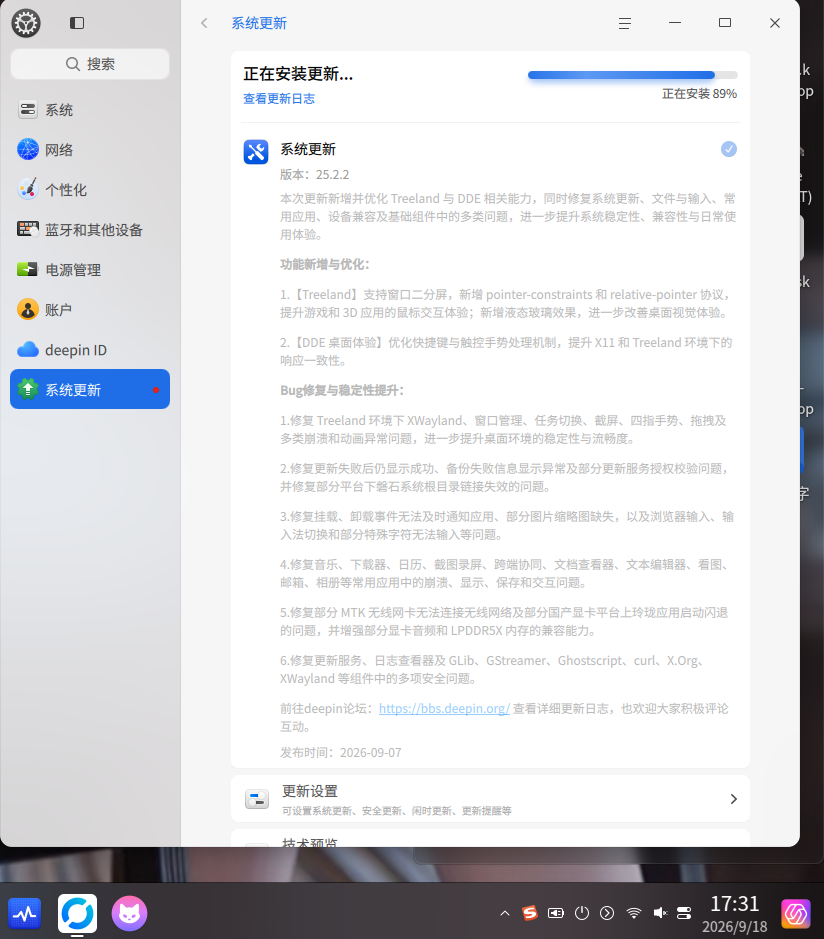Go to 个性化 settings
This screenshot has width=824, height=939.
click(90, 190)
